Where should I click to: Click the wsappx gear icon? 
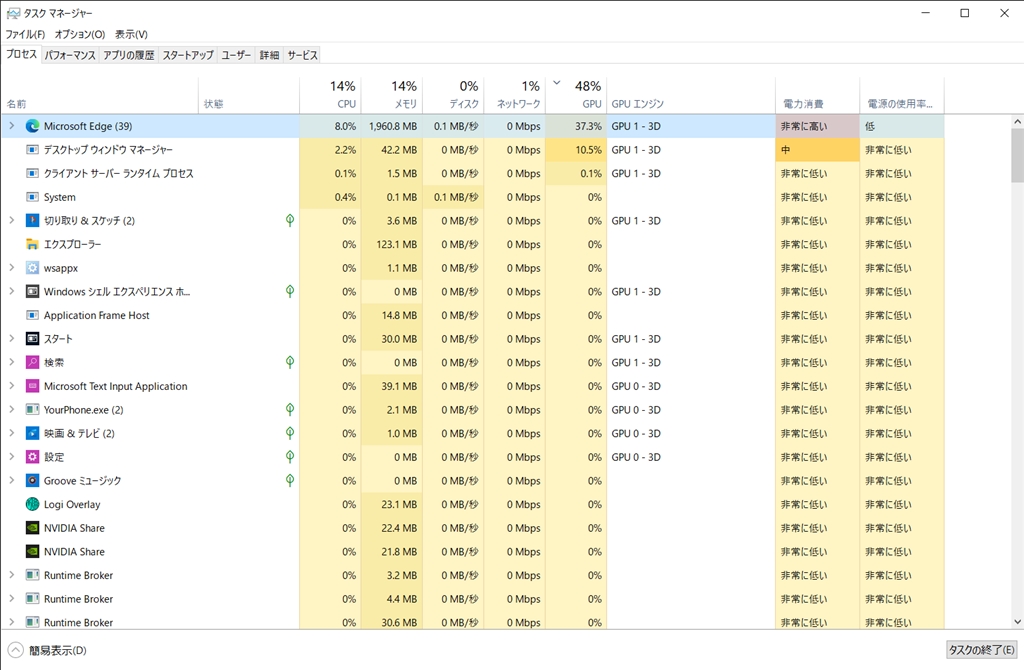tap(32, 268)
